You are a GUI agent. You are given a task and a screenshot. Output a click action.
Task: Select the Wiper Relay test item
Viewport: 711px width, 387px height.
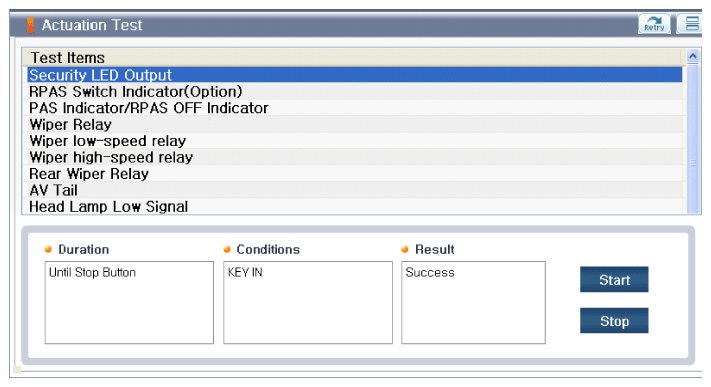tap(354, 124)
